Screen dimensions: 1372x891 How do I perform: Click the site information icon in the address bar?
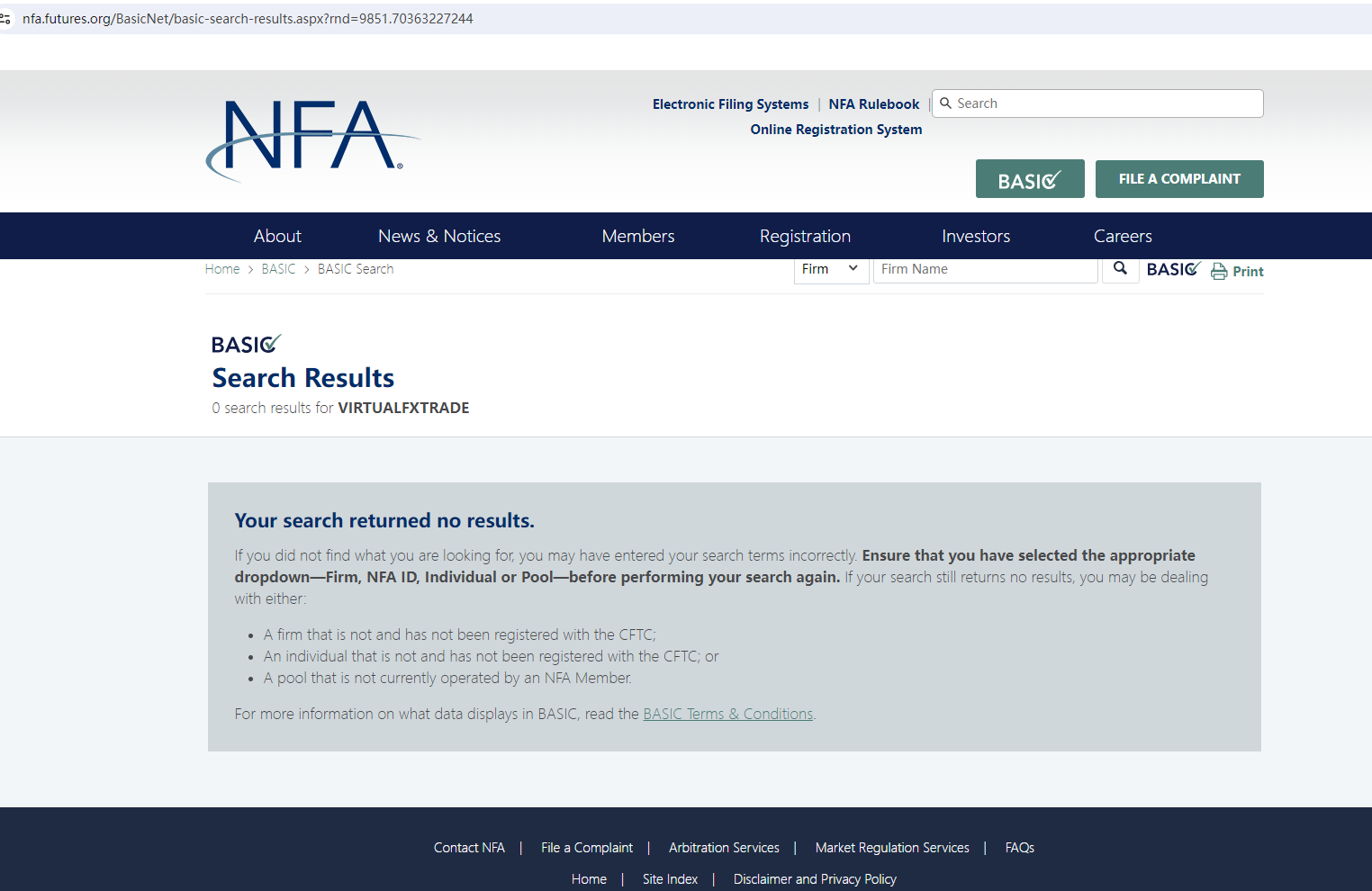pos(6,18)
